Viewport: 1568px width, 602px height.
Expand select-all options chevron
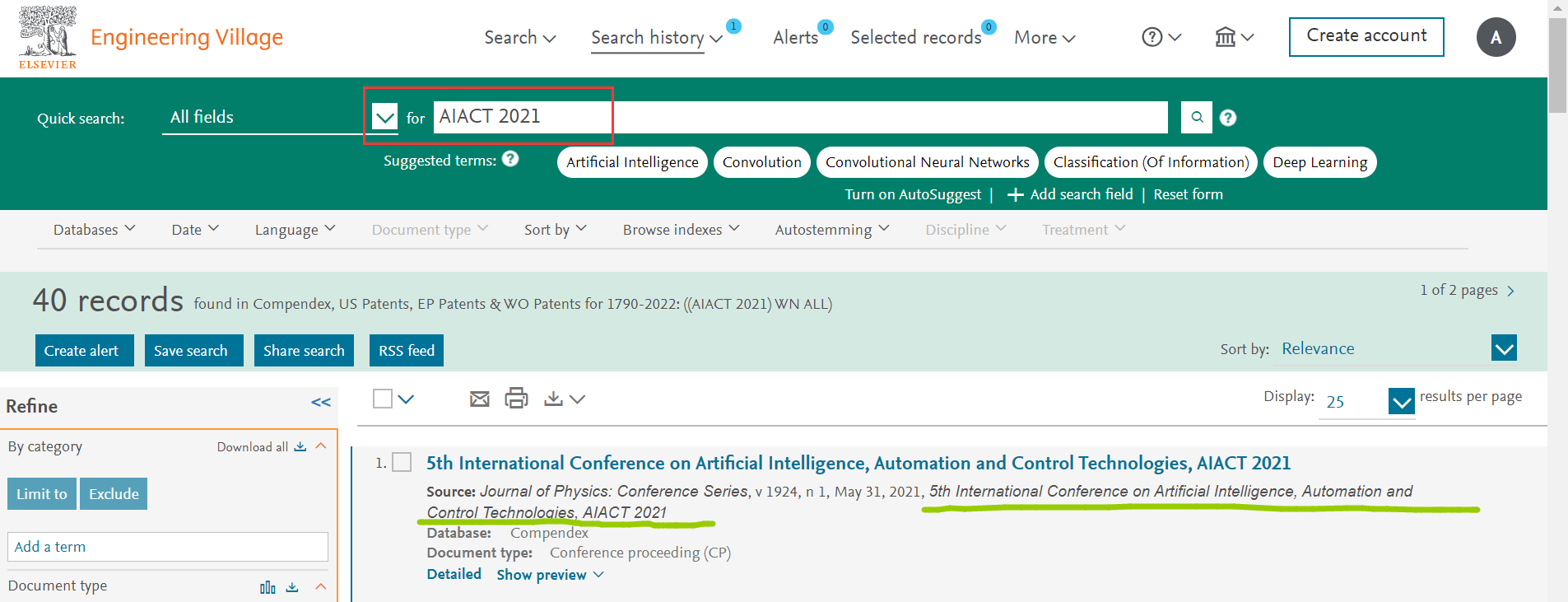tap(407, 399)
